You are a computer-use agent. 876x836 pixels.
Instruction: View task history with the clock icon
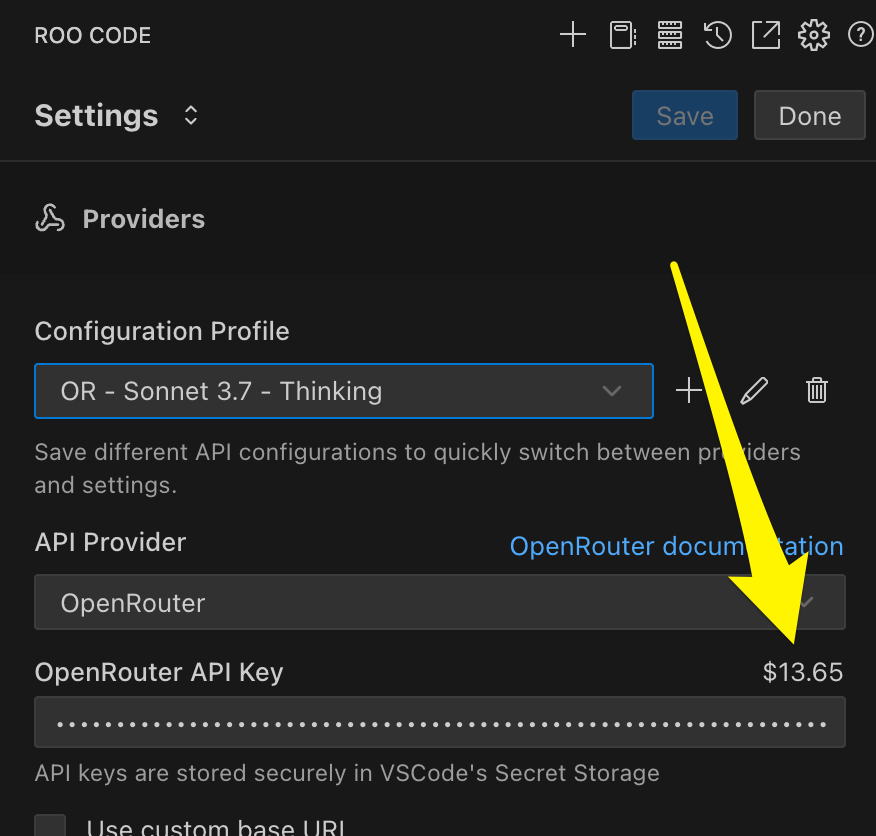tap(717, 34)
